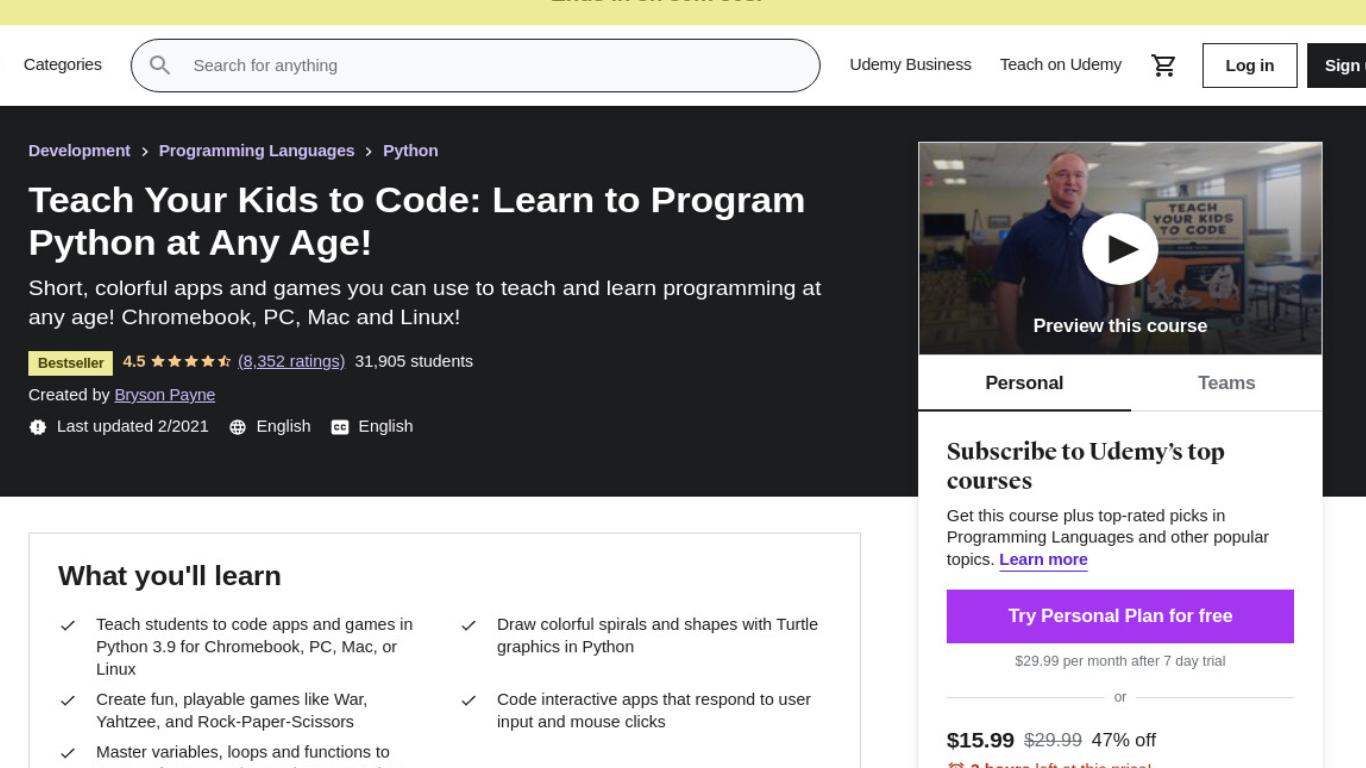The image size is (1366, 768).
Task: Click the course subtitle starting 'Short, colorful apps'
Action: [425, 303]
